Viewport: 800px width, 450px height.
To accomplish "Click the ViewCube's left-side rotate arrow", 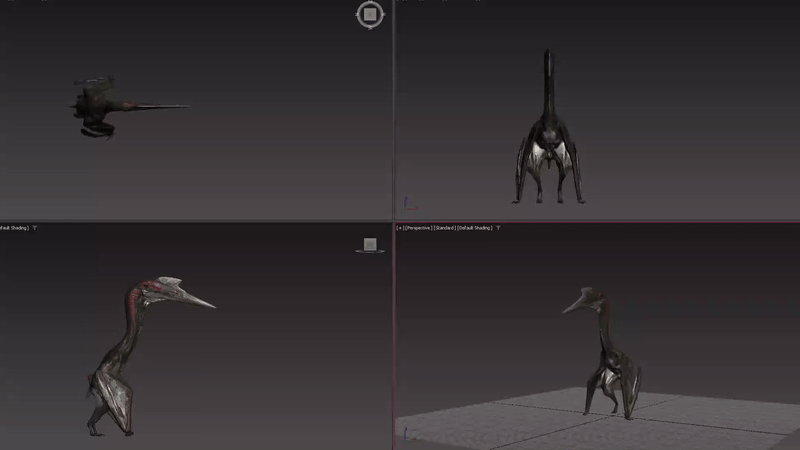I will pyautogui.click(x=358, y=14).
